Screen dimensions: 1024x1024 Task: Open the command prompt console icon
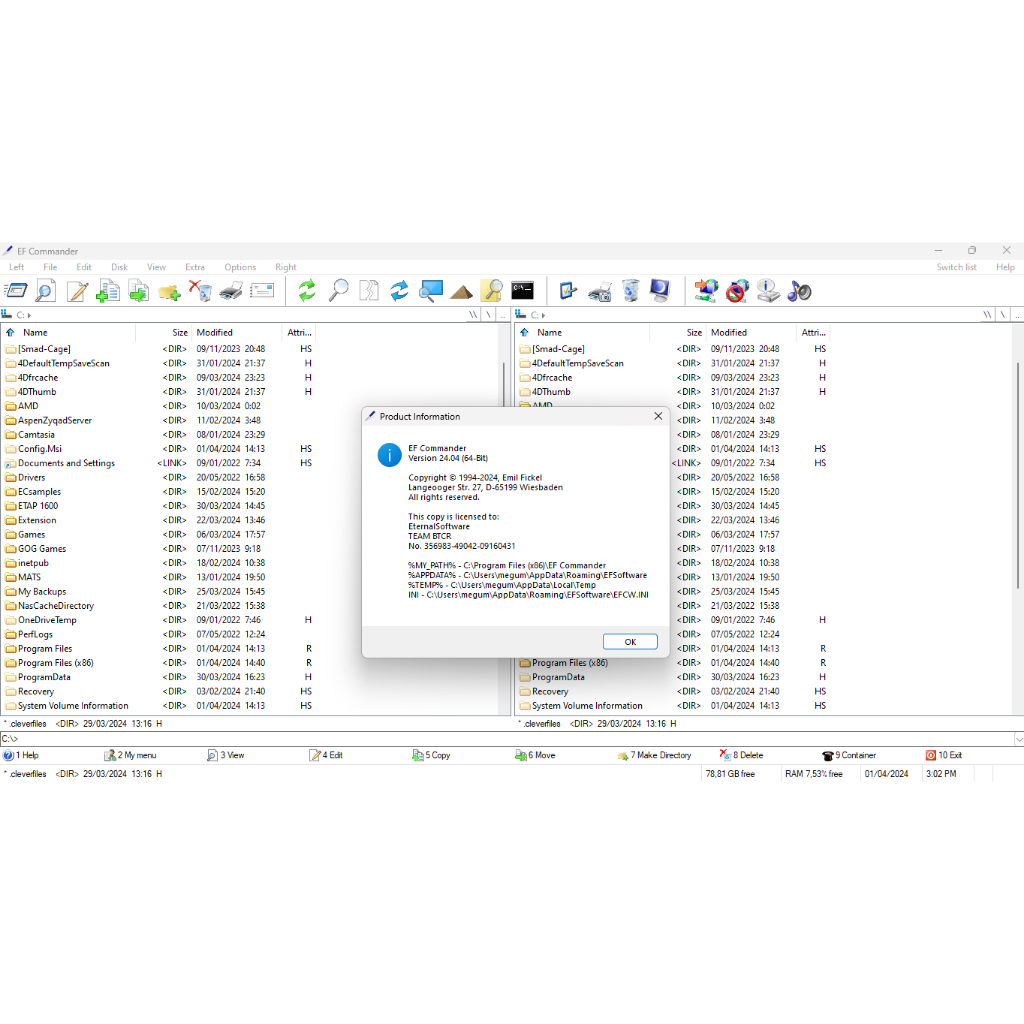522,291
